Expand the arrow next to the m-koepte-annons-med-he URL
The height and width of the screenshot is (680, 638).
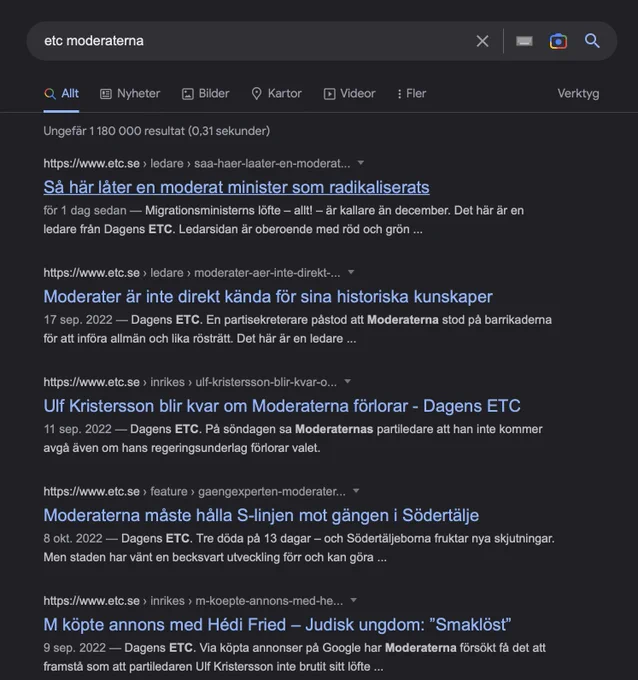353,600
